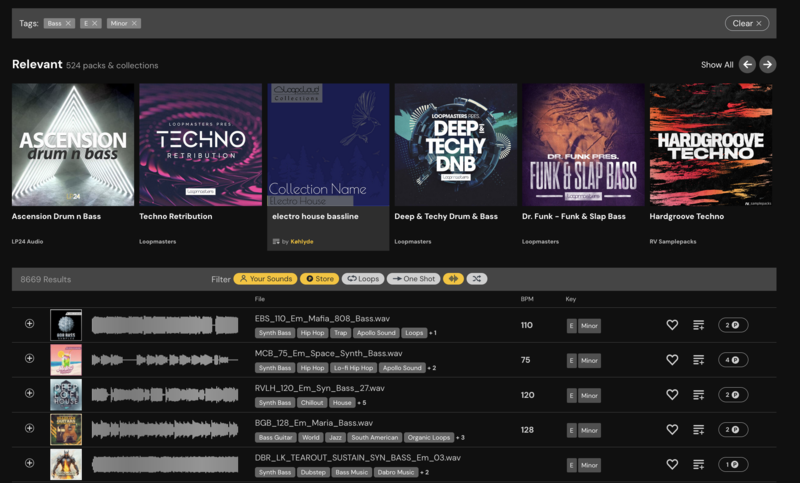Toggle the Store filter
This screenshot has width=800, height=483.
319,279
